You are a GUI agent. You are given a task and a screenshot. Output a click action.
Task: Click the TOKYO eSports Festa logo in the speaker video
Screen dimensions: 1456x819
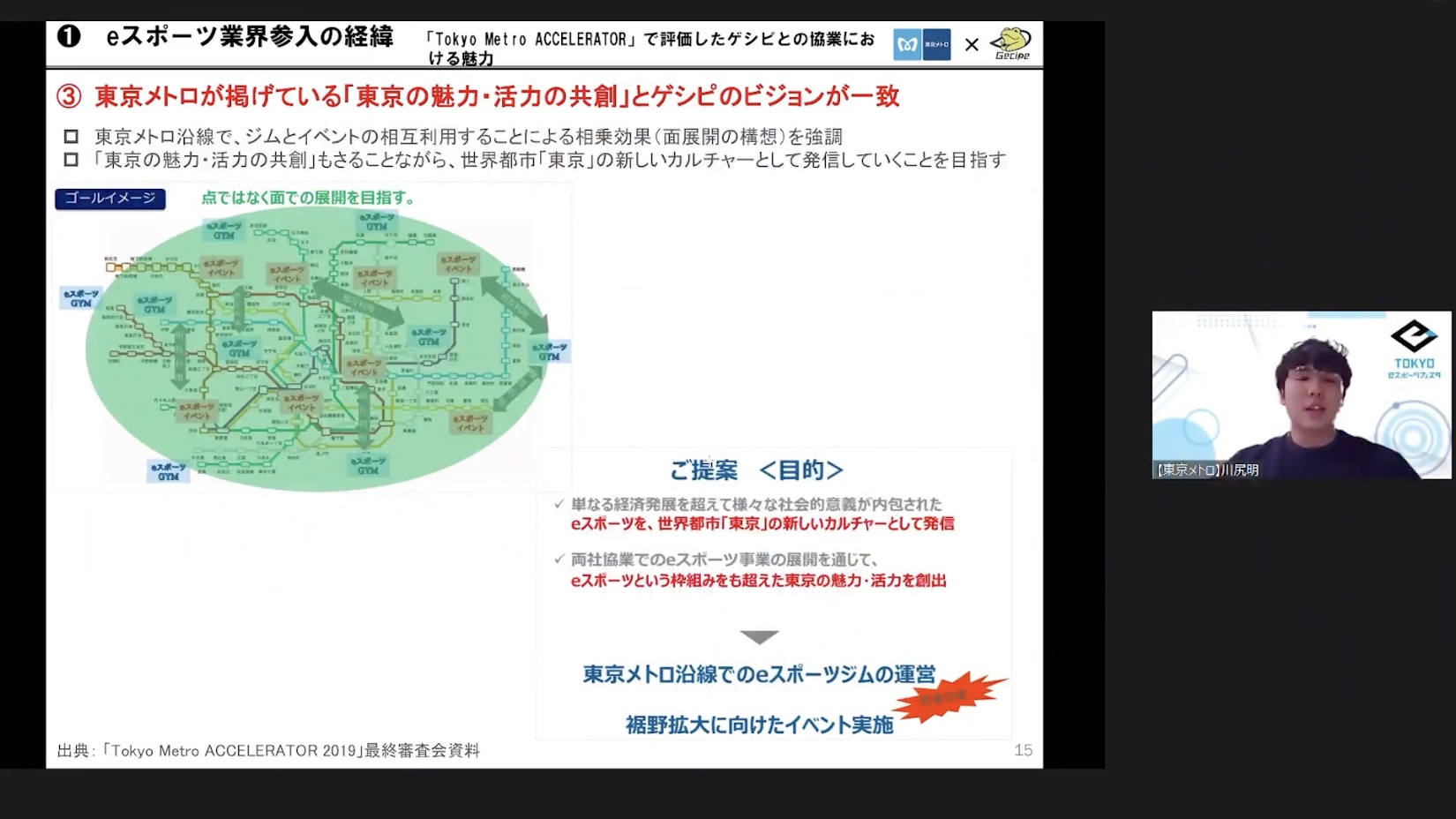1414,350
